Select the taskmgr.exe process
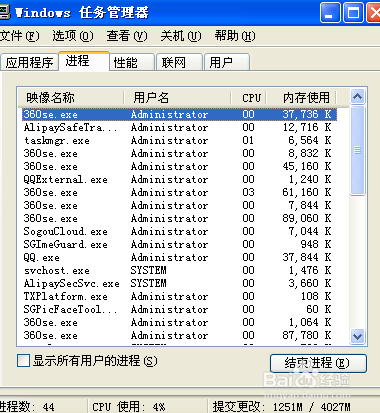 tap(179, 140)
